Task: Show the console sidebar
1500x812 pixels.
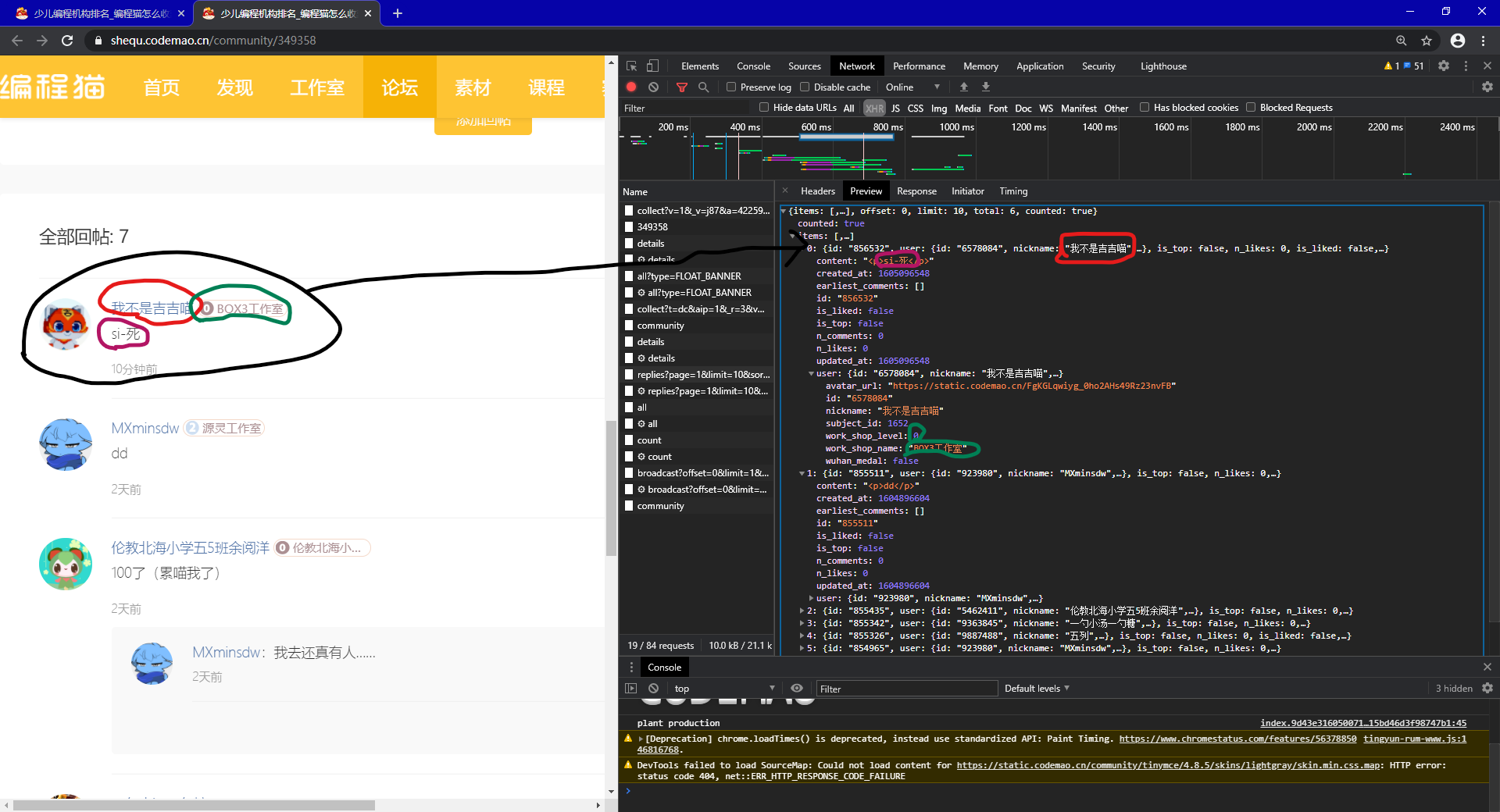Action: click(x=631, y=689)
